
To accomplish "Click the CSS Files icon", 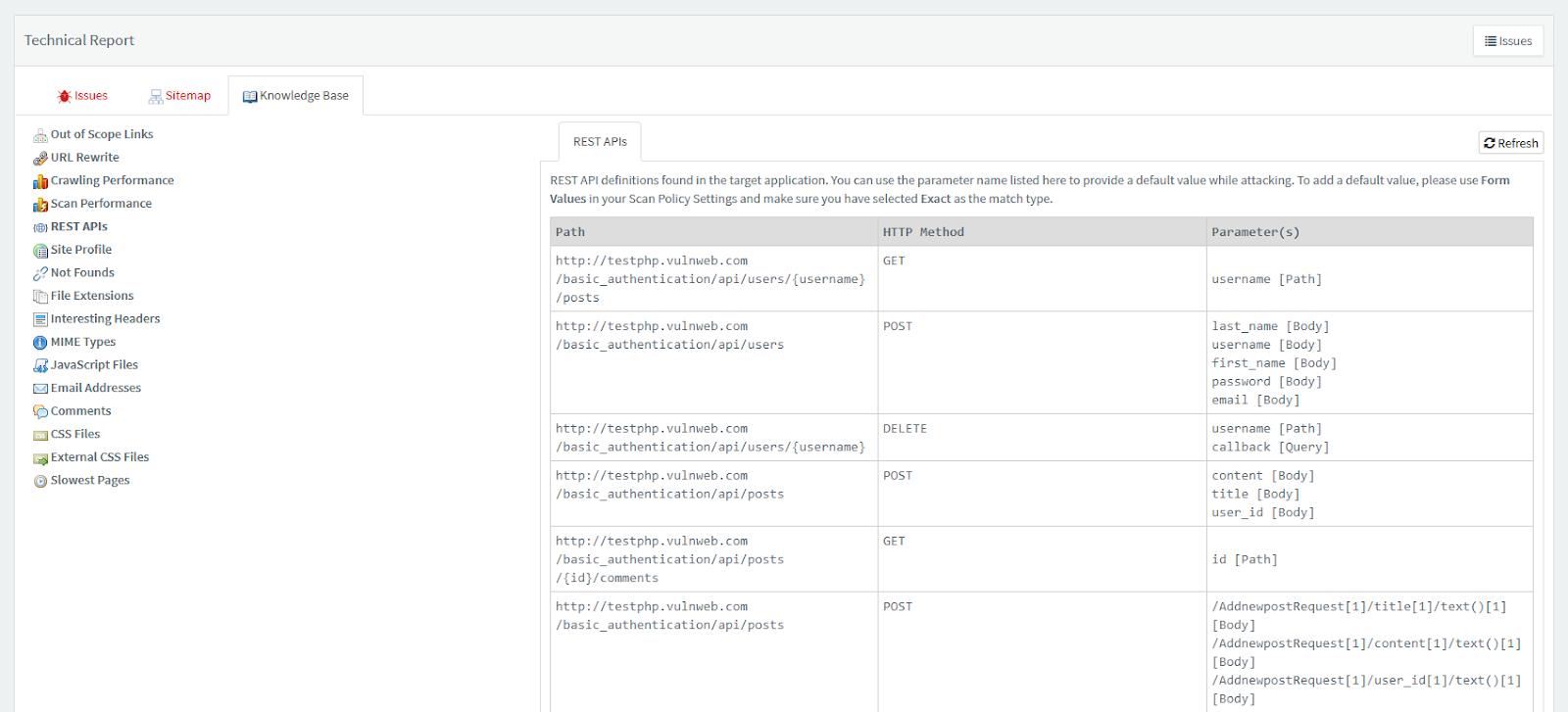I will (40, 435).
